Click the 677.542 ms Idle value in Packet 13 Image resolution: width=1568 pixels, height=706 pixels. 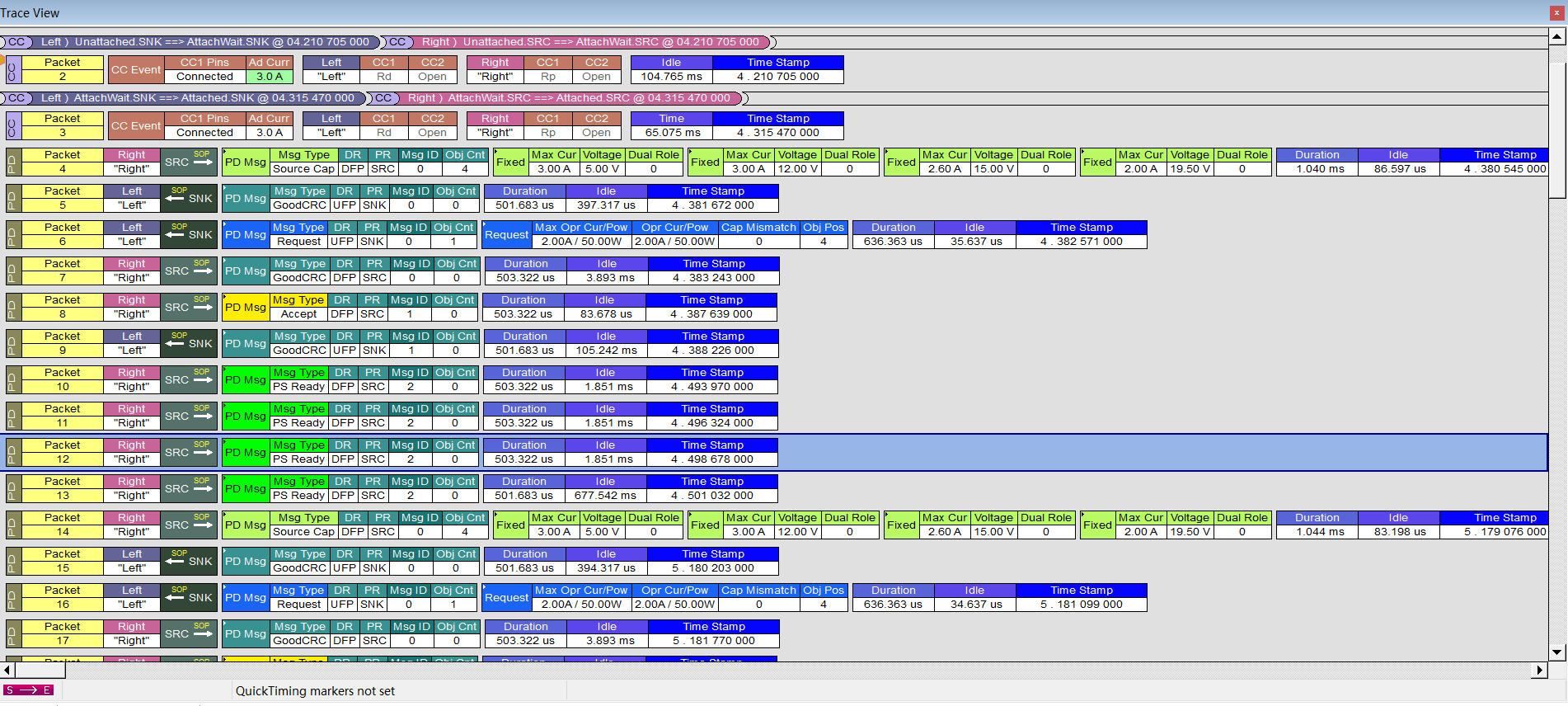point(605,496)
